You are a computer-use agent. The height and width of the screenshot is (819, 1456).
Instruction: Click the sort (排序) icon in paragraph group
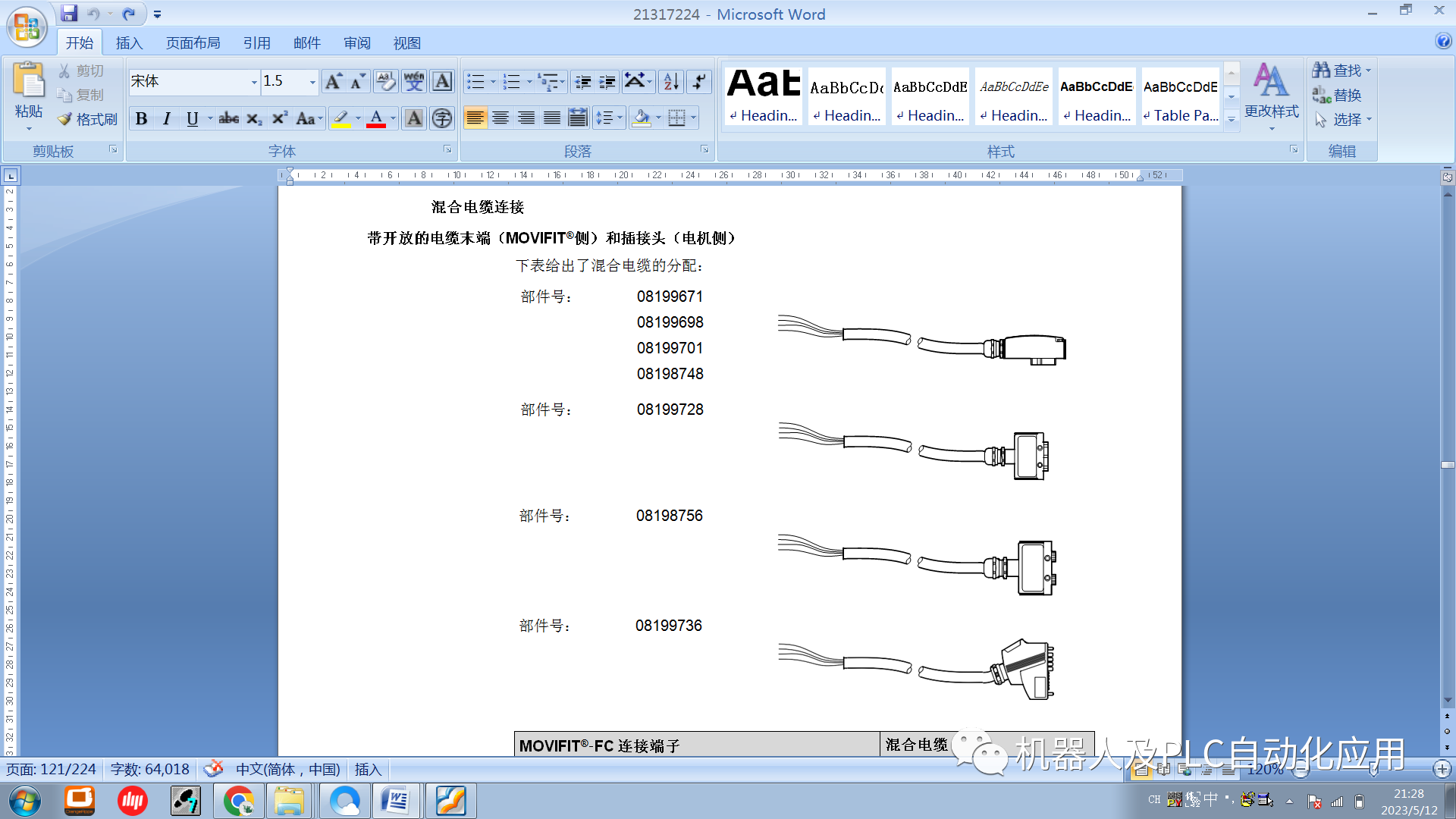click(669, 81)
